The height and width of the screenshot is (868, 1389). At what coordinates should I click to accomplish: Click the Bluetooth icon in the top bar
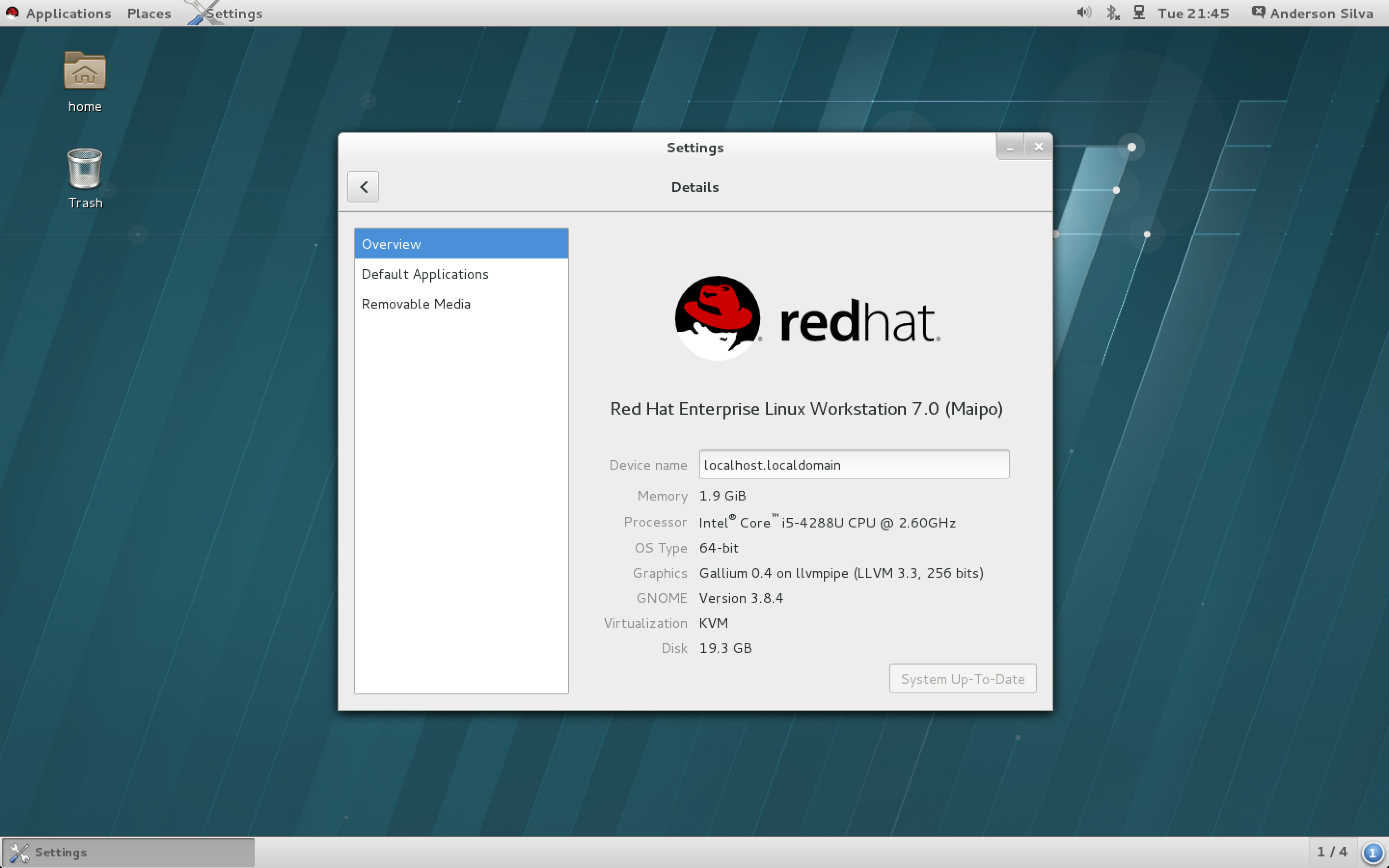coord(1112,13)
